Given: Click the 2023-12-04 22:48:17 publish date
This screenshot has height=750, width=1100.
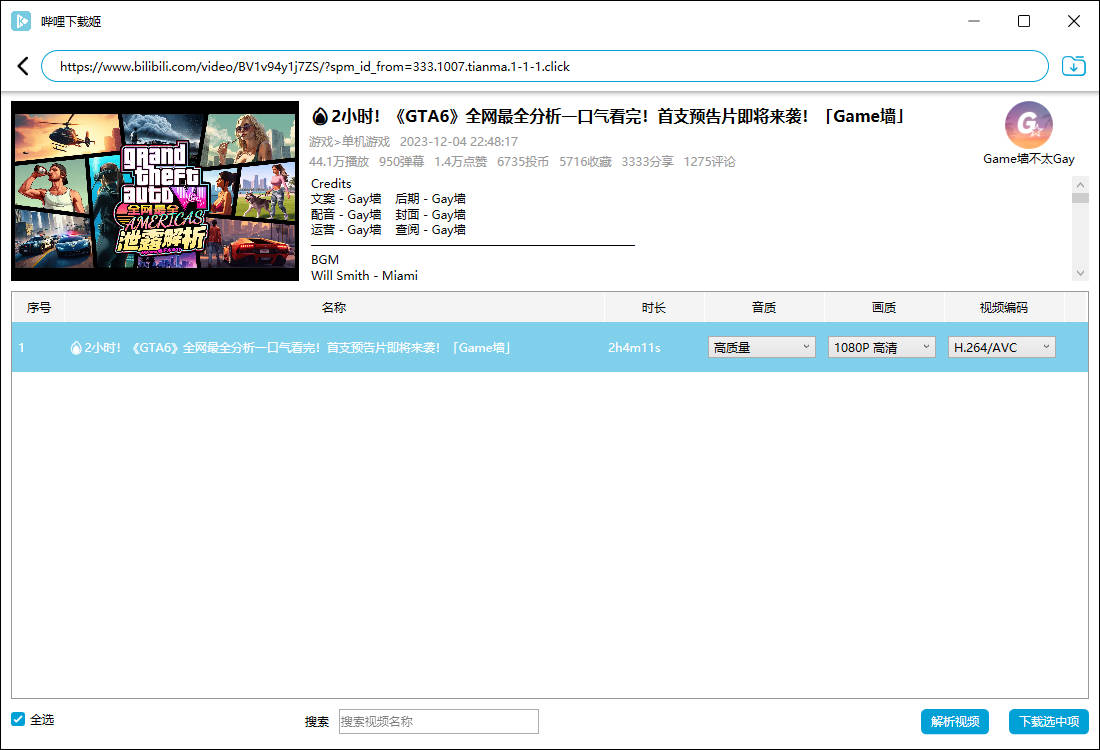Looking at the screenshot, I should (x=459, y=142).
